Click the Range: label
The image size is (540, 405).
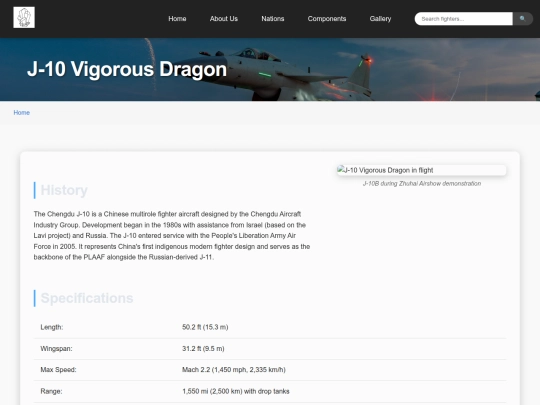tap(51, 391)
